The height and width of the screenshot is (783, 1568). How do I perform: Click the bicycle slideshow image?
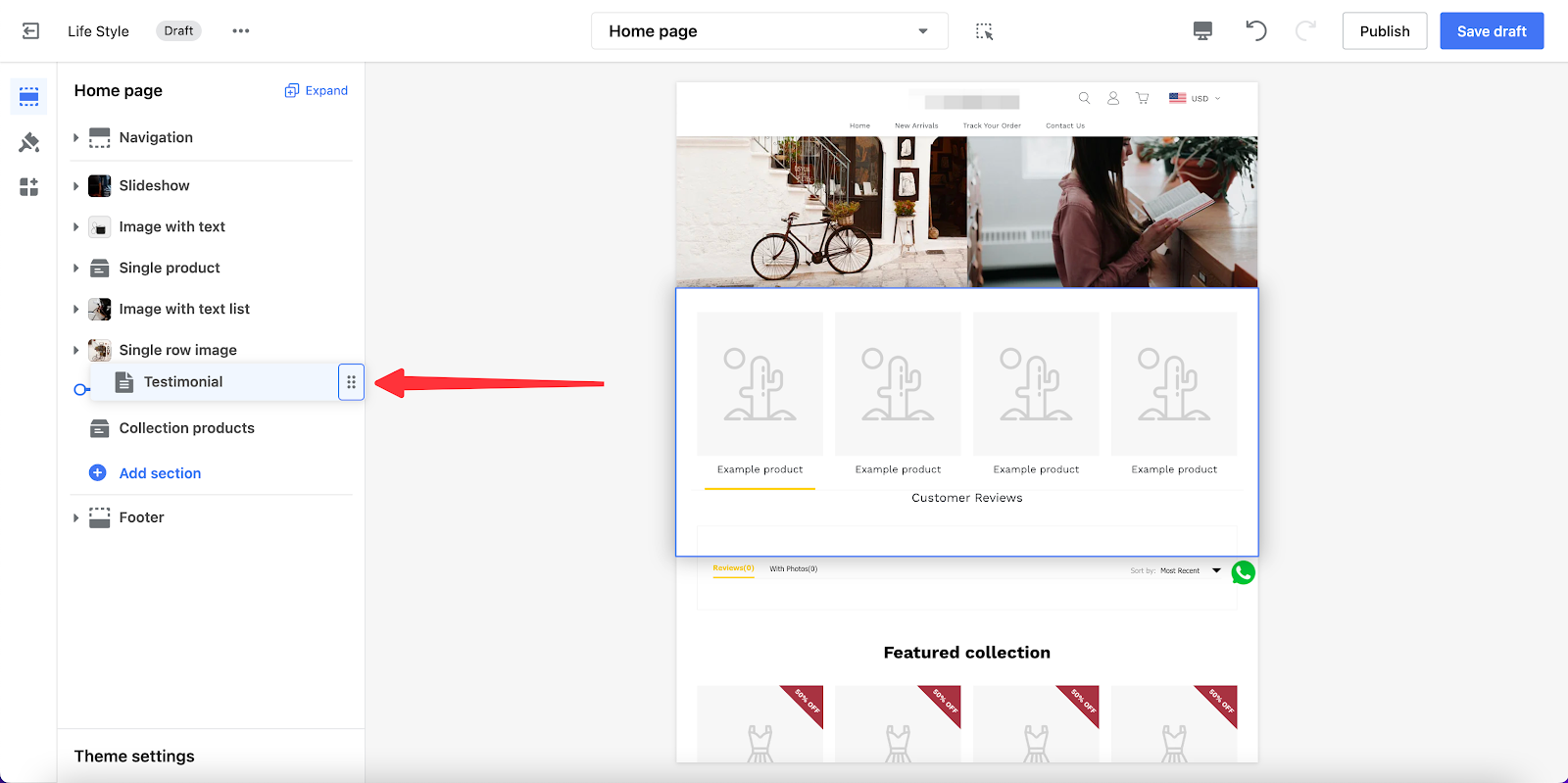click(821, 212)
